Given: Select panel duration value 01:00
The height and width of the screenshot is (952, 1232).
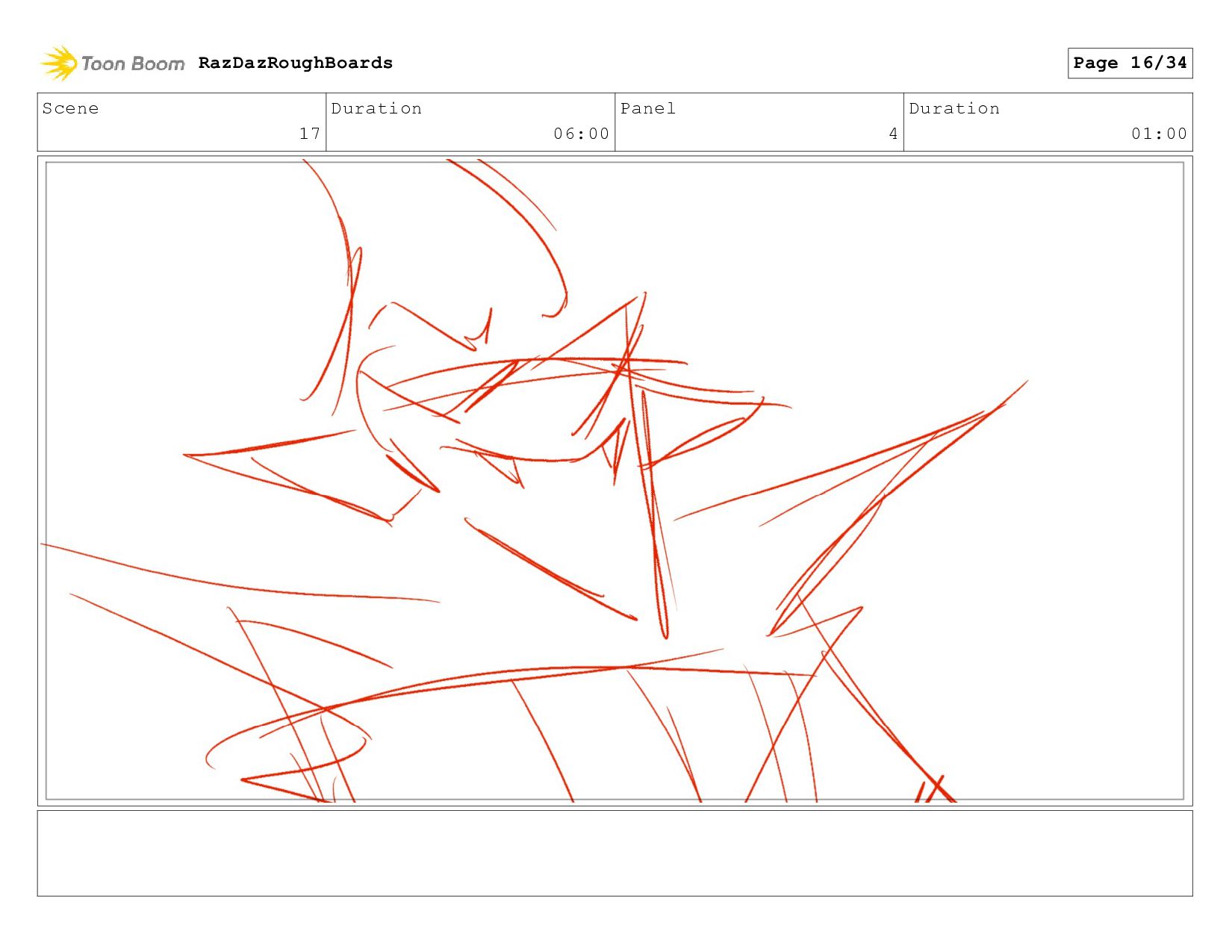Looking at the screenshot, I should pyautogui.click(x=1159, y=134).
